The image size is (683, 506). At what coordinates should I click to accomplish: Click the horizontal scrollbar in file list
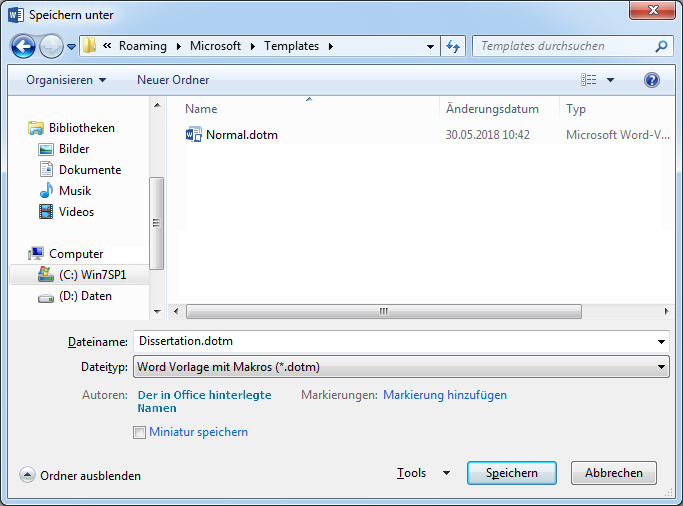[x=383, y=311]
